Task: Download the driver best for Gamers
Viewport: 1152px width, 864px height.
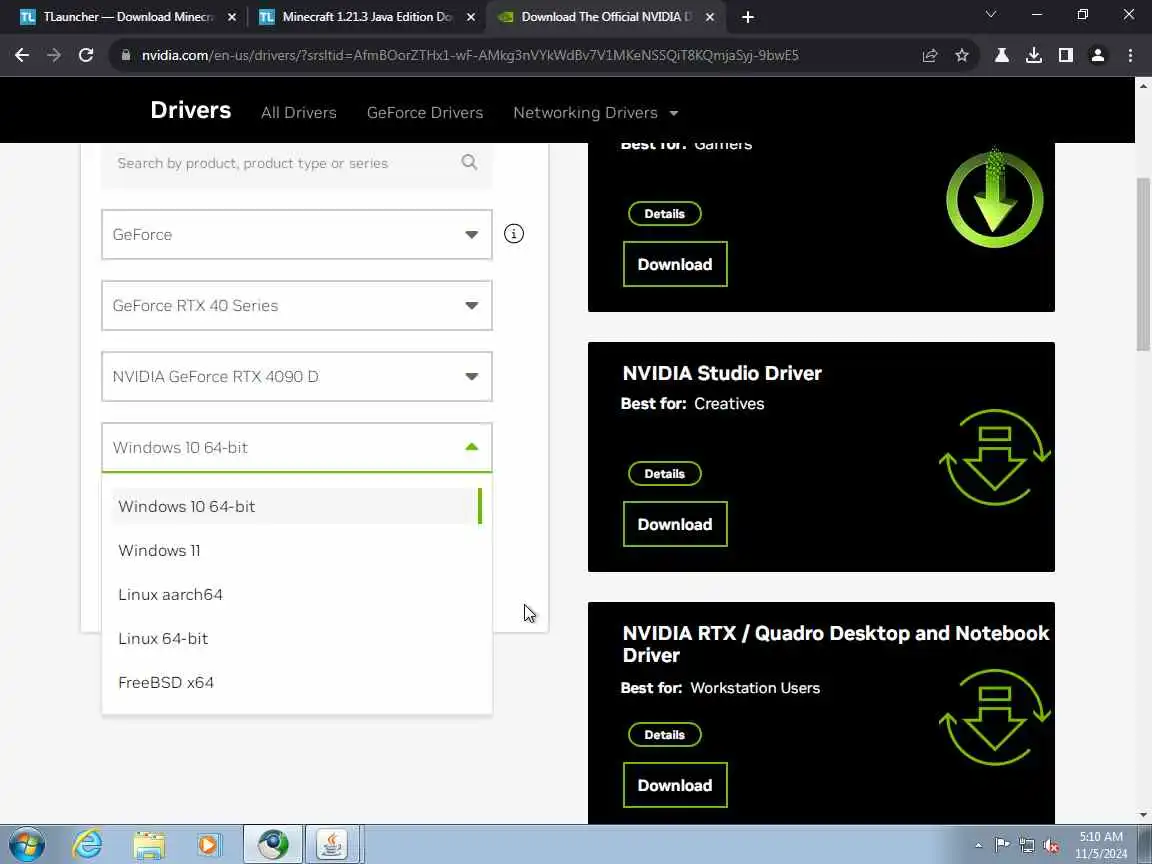Action: [x=675, y=264]
